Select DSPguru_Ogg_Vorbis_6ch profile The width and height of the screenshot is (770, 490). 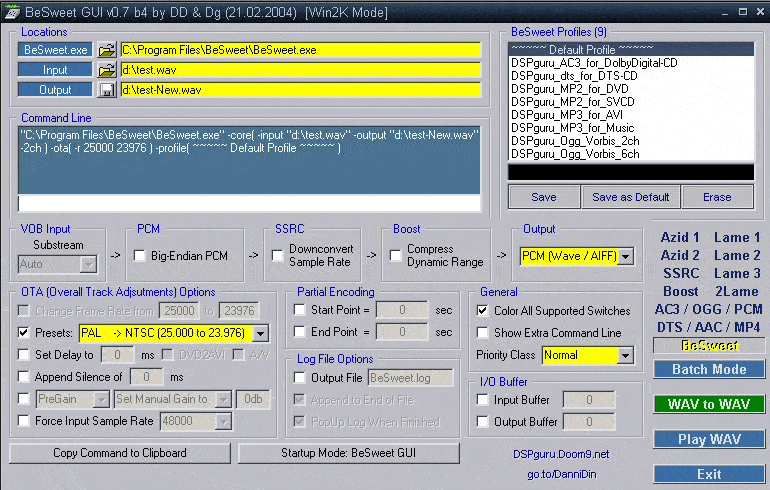(x=631, y=154)
